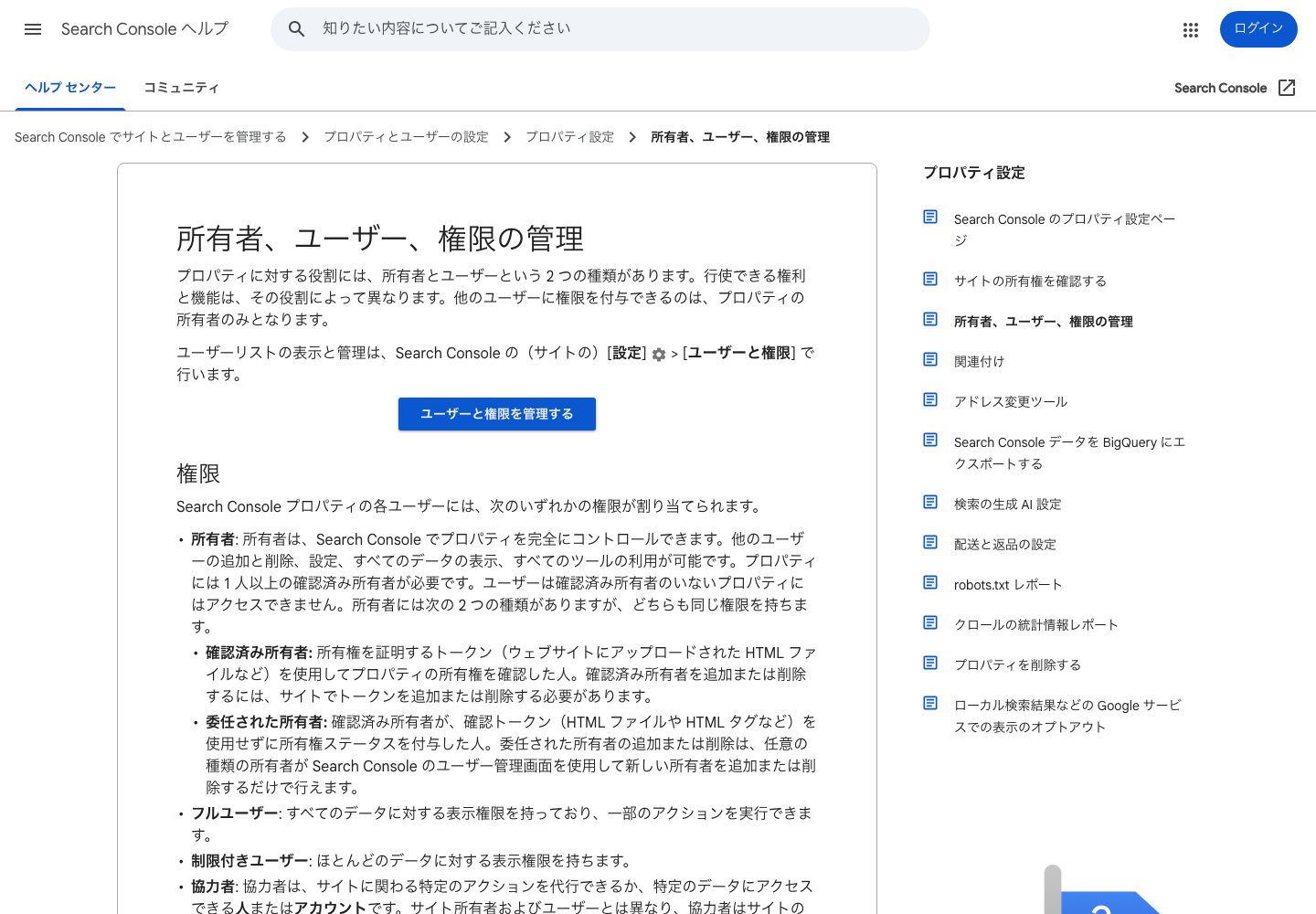Open breadcrumb プロパティとユーザーの設定
This screenshot has width=1316, height=914.
click(406, 137)
